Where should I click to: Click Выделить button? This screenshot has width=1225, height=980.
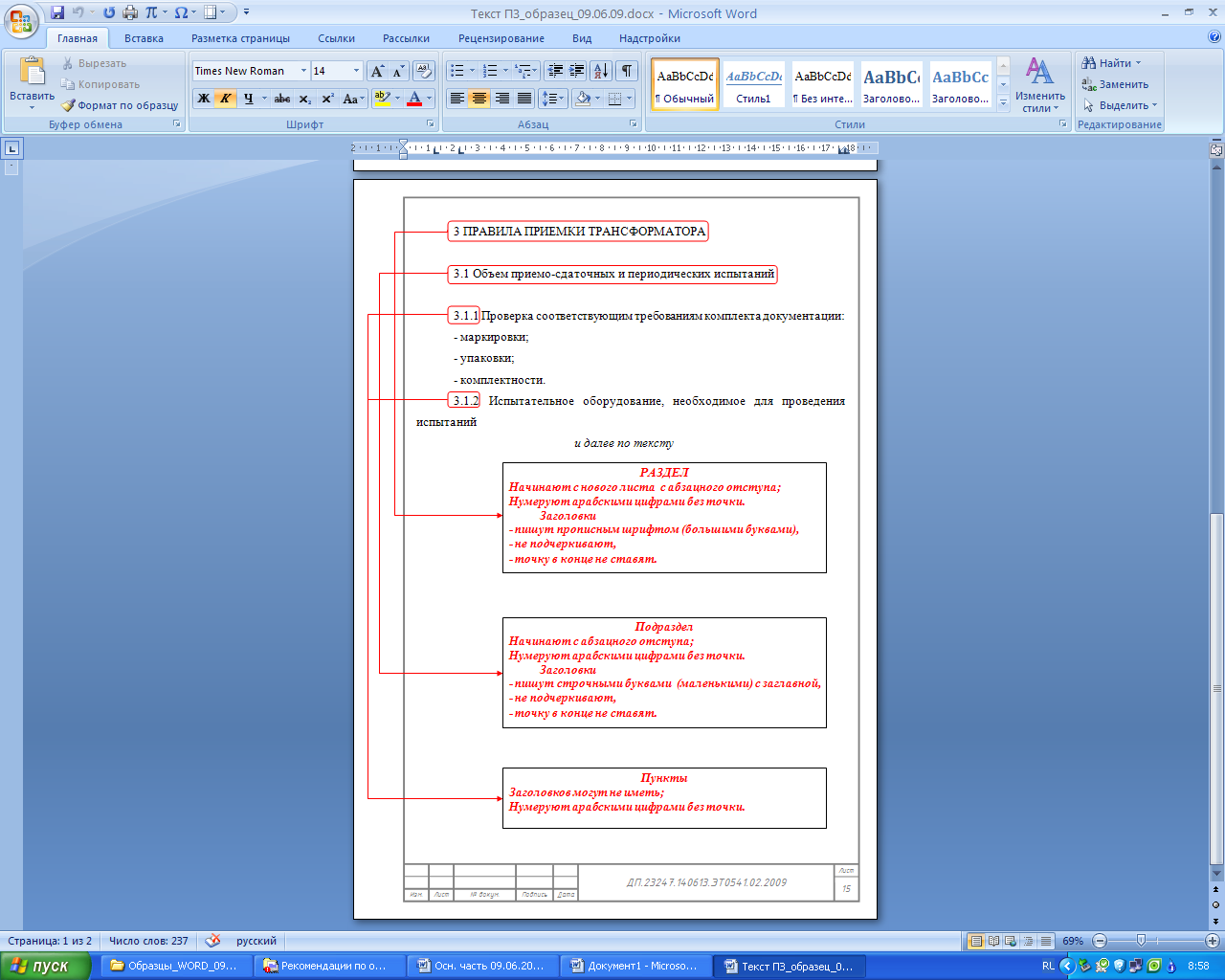pyautogui.click(x=1120, y=105)
